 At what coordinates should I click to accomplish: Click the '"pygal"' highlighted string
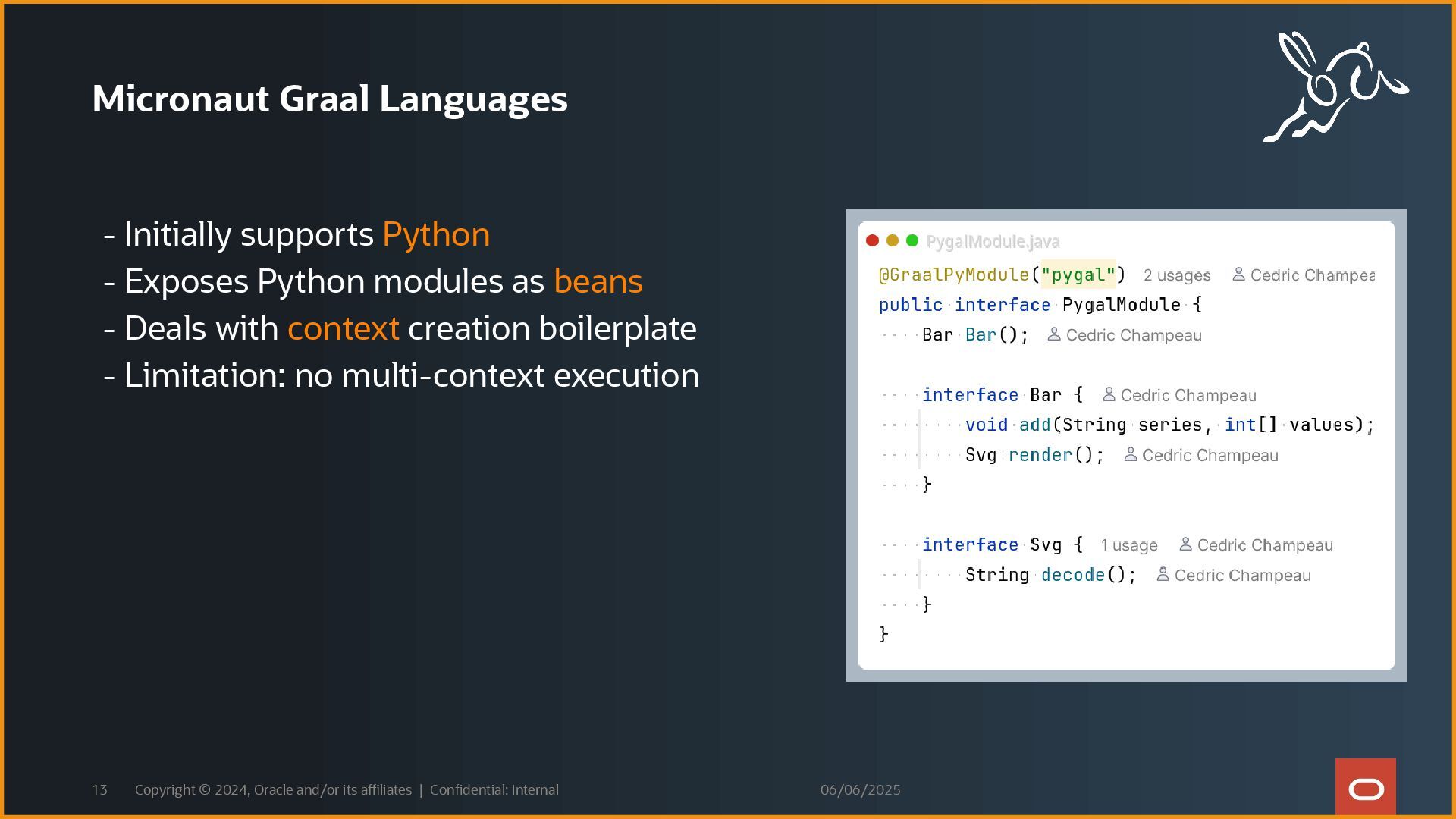[x=1078, y=275]
